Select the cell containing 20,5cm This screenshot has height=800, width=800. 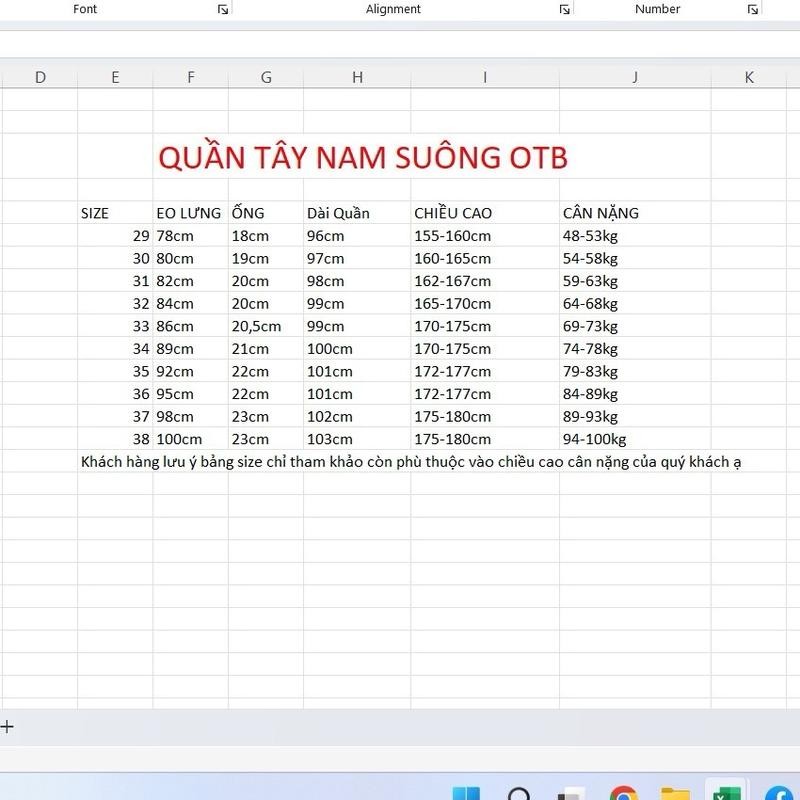click(x=256, y=326)
